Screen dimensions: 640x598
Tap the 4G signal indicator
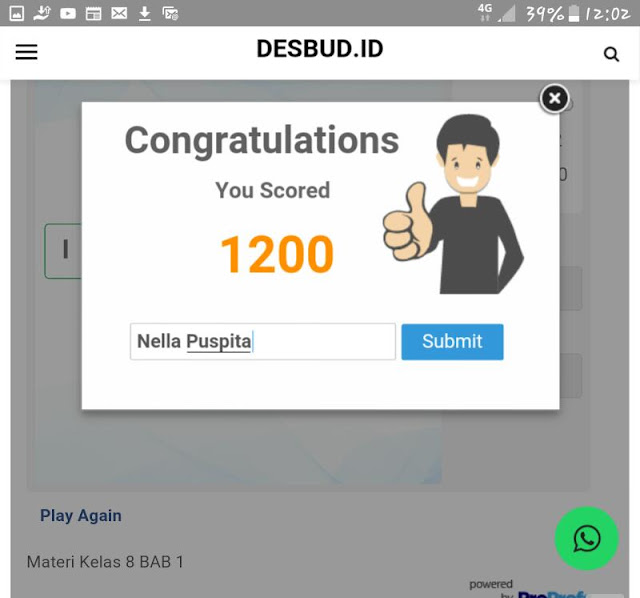[484, 13]
